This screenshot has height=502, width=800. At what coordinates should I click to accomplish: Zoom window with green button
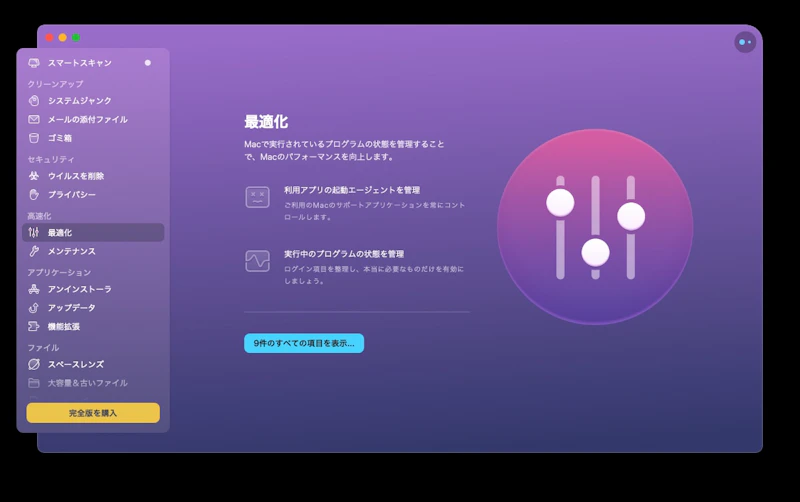[76, 37]
